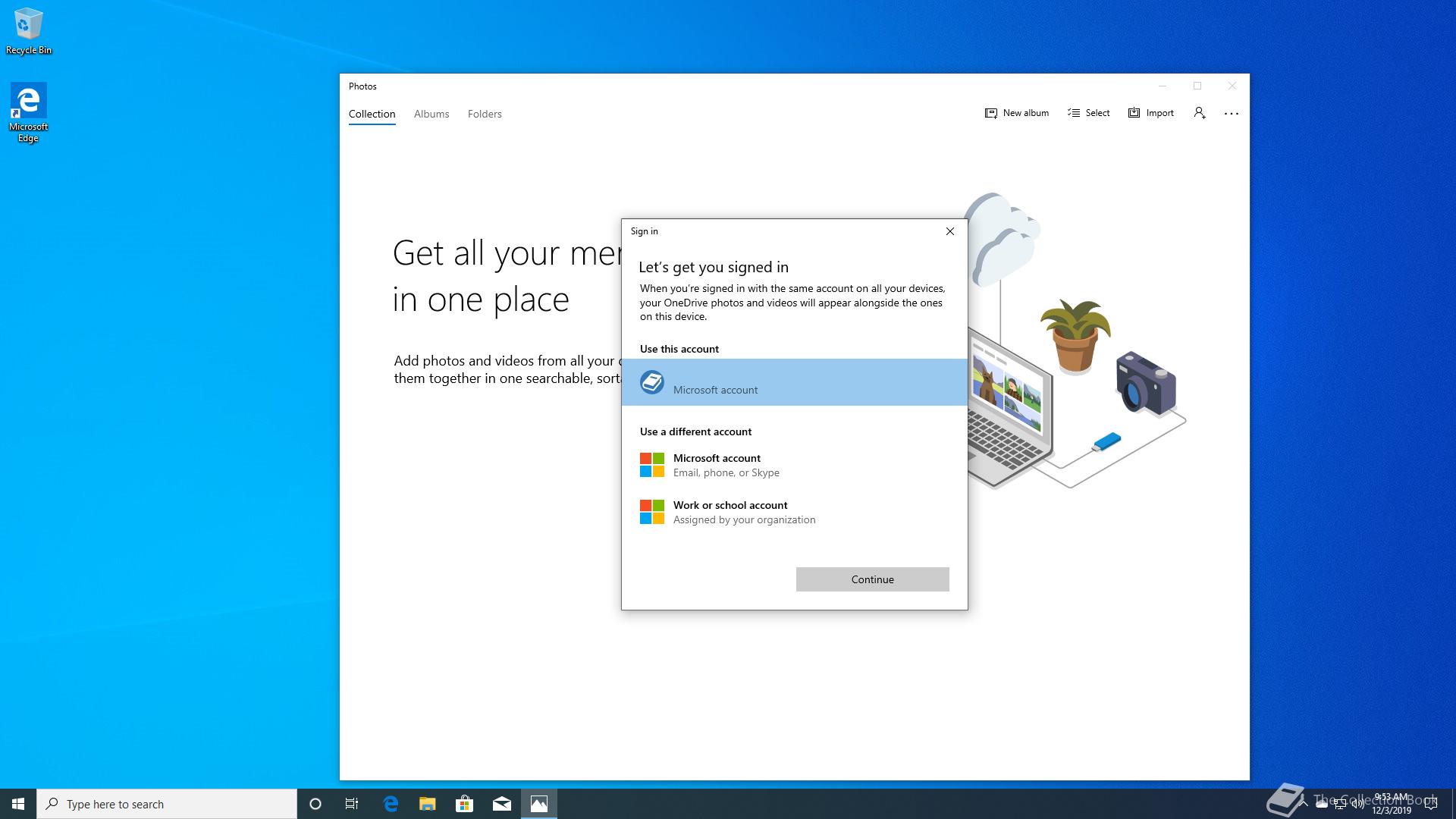Close the Sign in dialog

[x=949, y=231]
